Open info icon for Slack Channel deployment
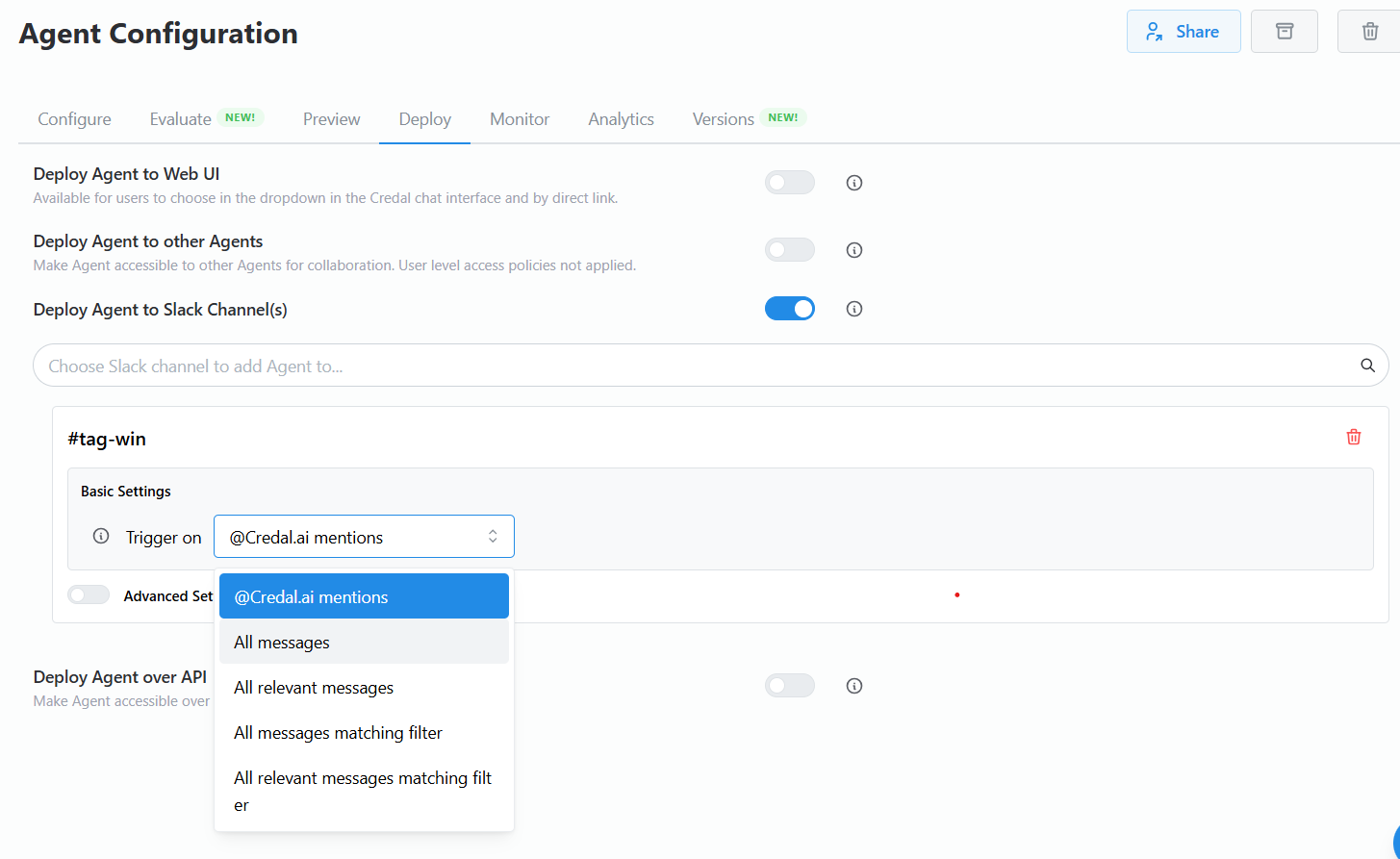 853,309
